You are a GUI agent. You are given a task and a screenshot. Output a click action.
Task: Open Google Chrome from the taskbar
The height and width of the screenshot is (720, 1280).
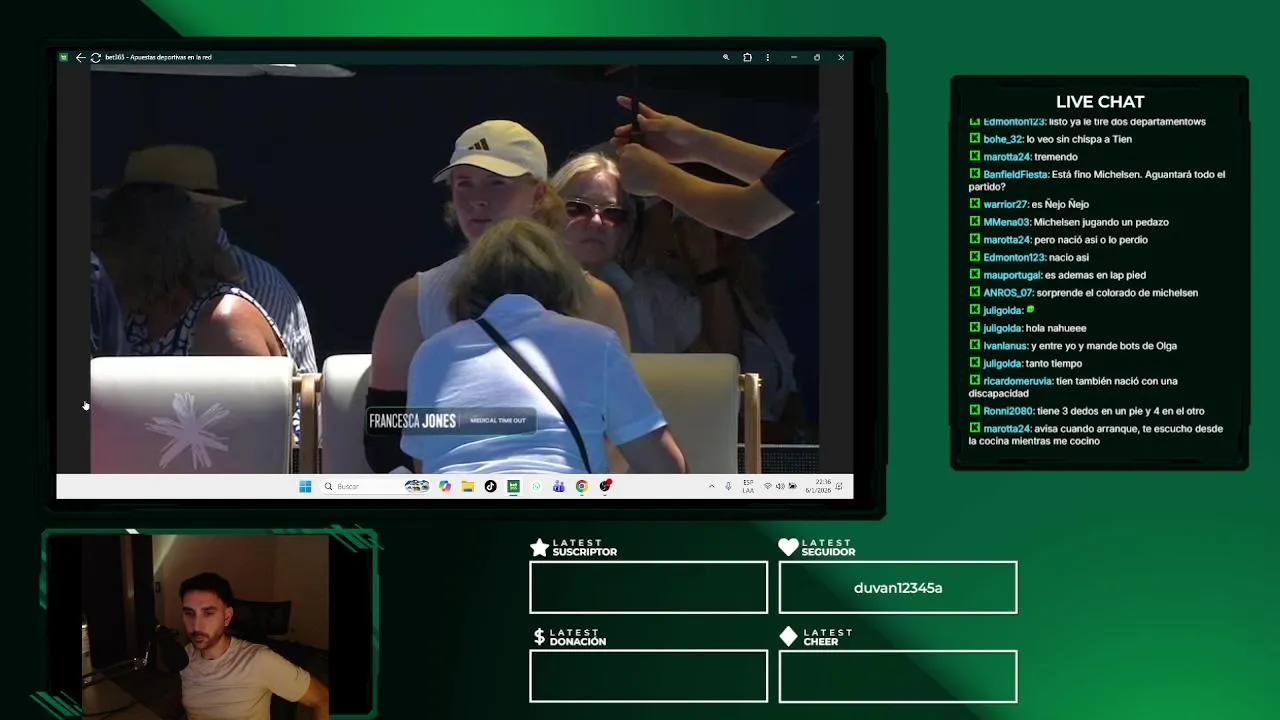pyautogui.click(x=582, y=486)
